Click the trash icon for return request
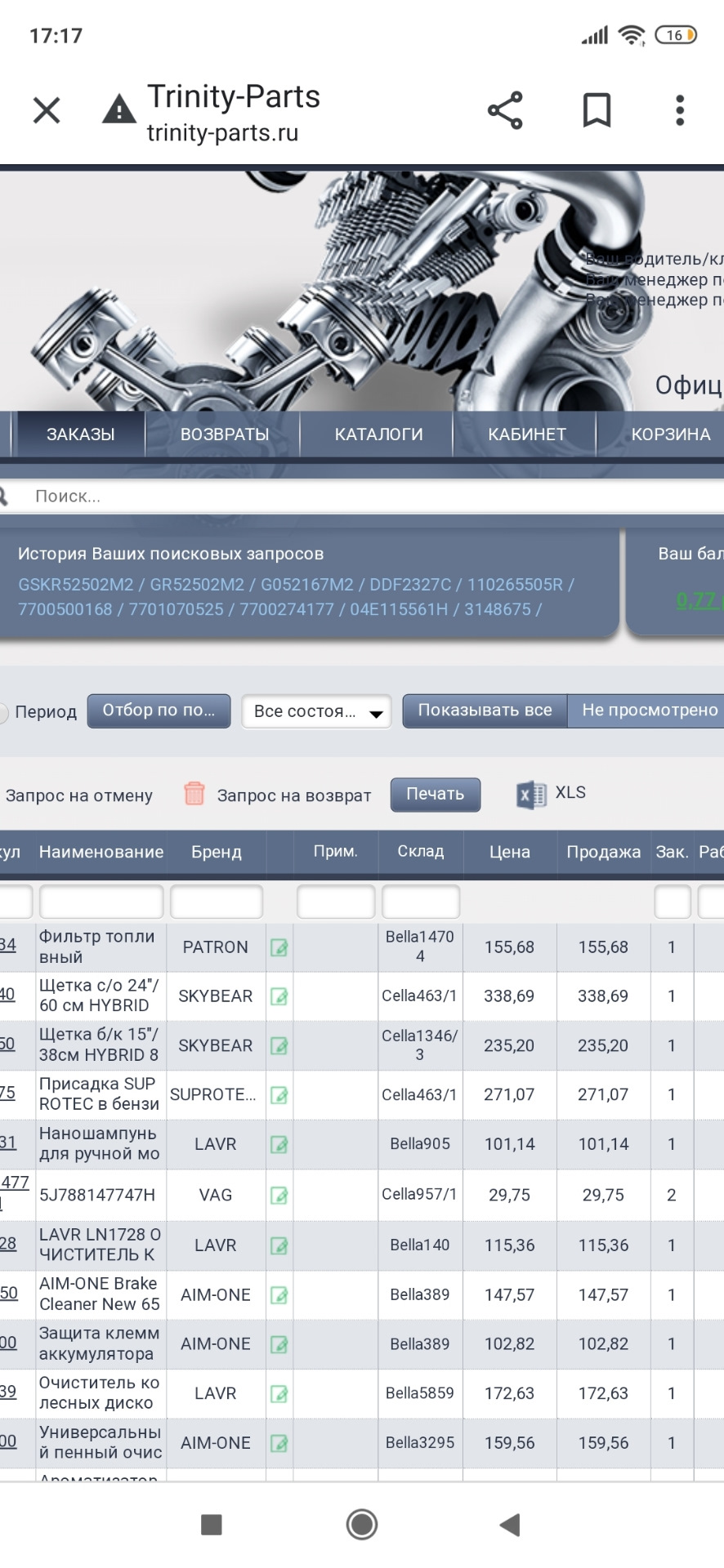724x1568 pixels. tap(194, 793)
